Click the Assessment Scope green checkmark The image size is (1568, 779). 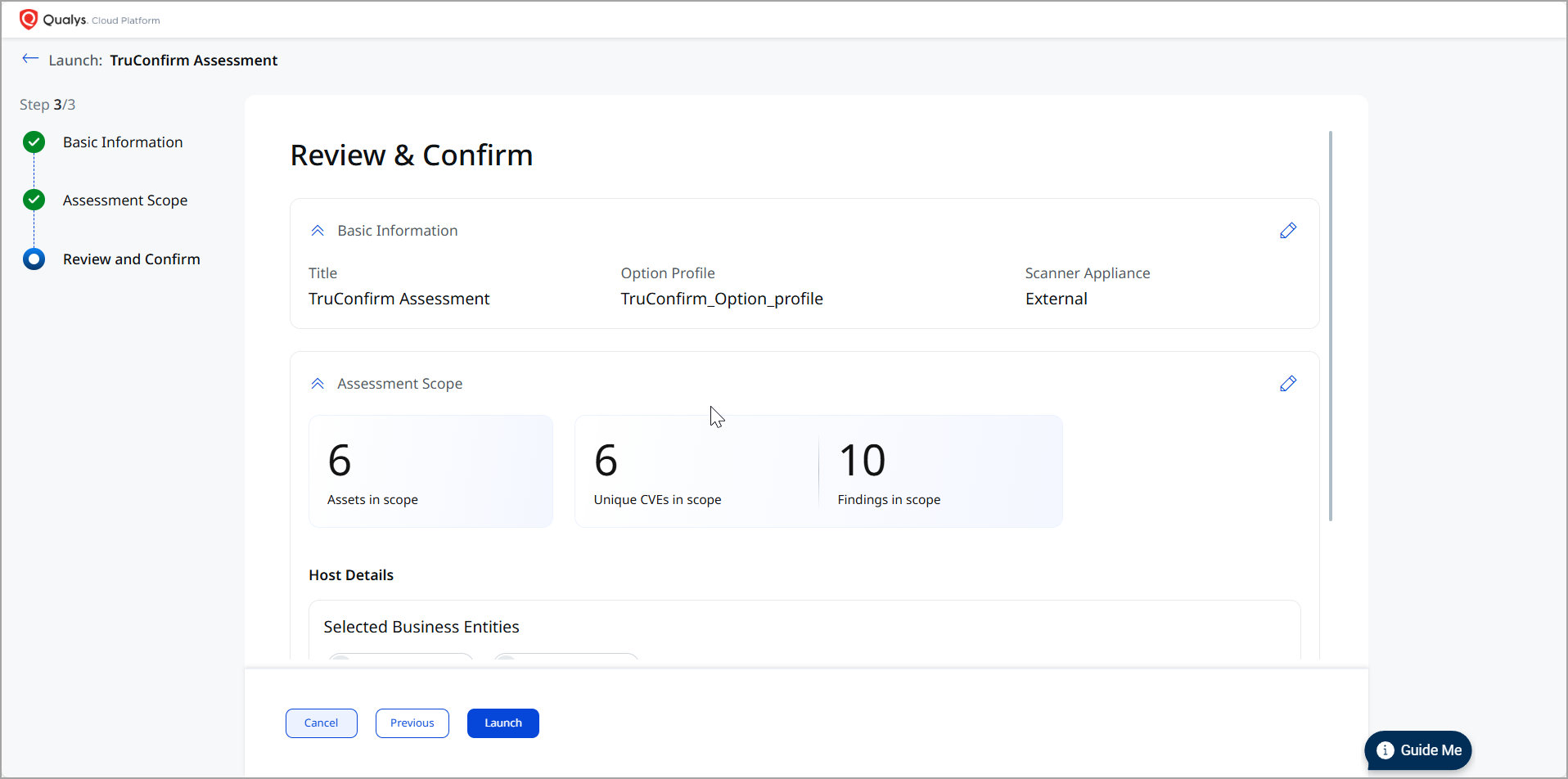[34, 200]
